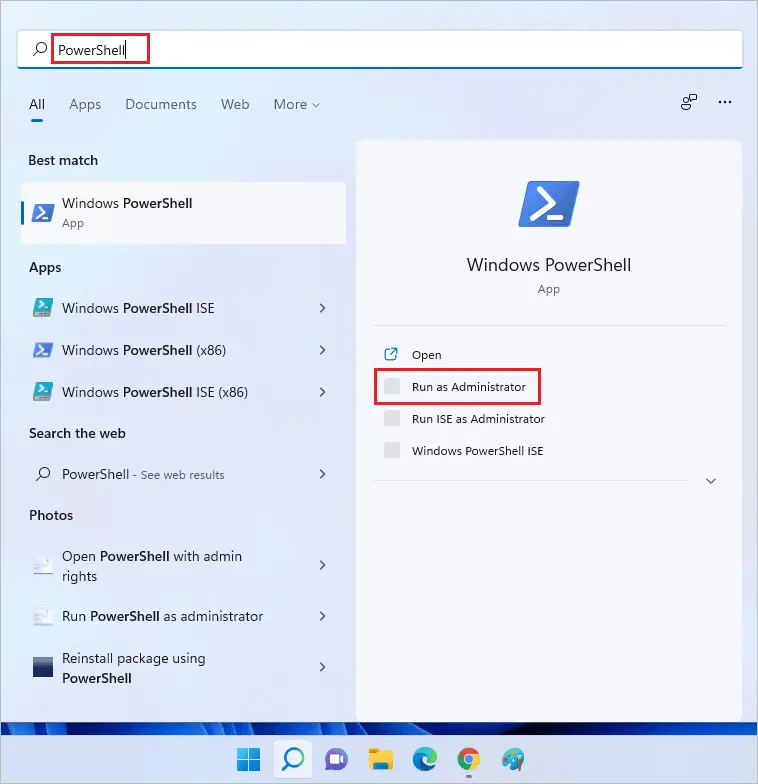
Task: Click the Open action's external-link icon
Action: [391, 354]
